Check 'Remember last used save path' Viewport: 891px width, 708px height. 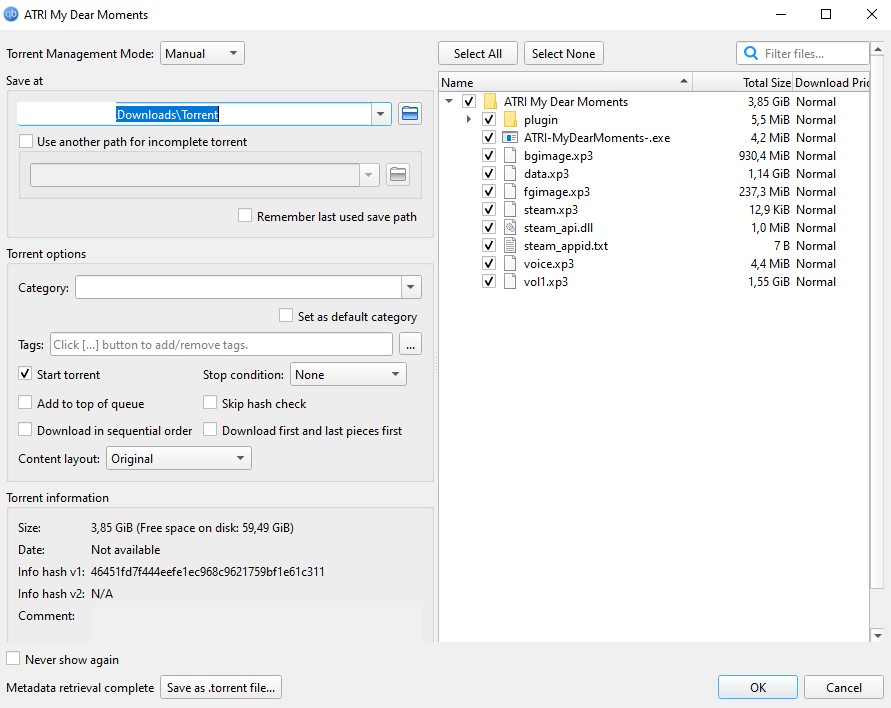(x=245, y=216)
